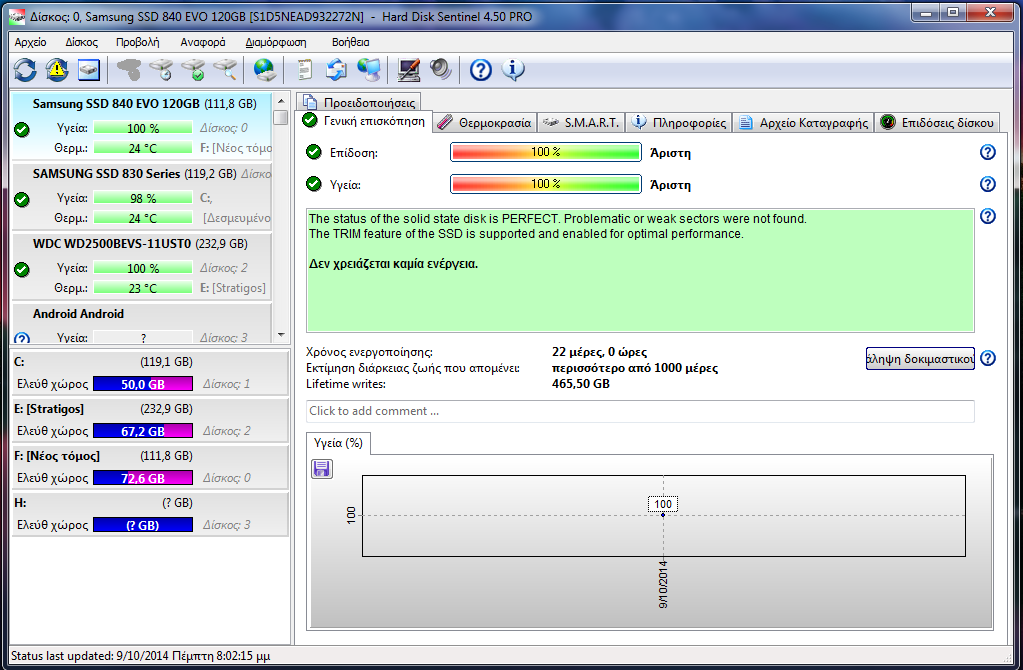The height and width of the screenshot is (670, 1023).
Task: Click the disk with magnifier toolbar icon
Action: (x=225, y=70)
